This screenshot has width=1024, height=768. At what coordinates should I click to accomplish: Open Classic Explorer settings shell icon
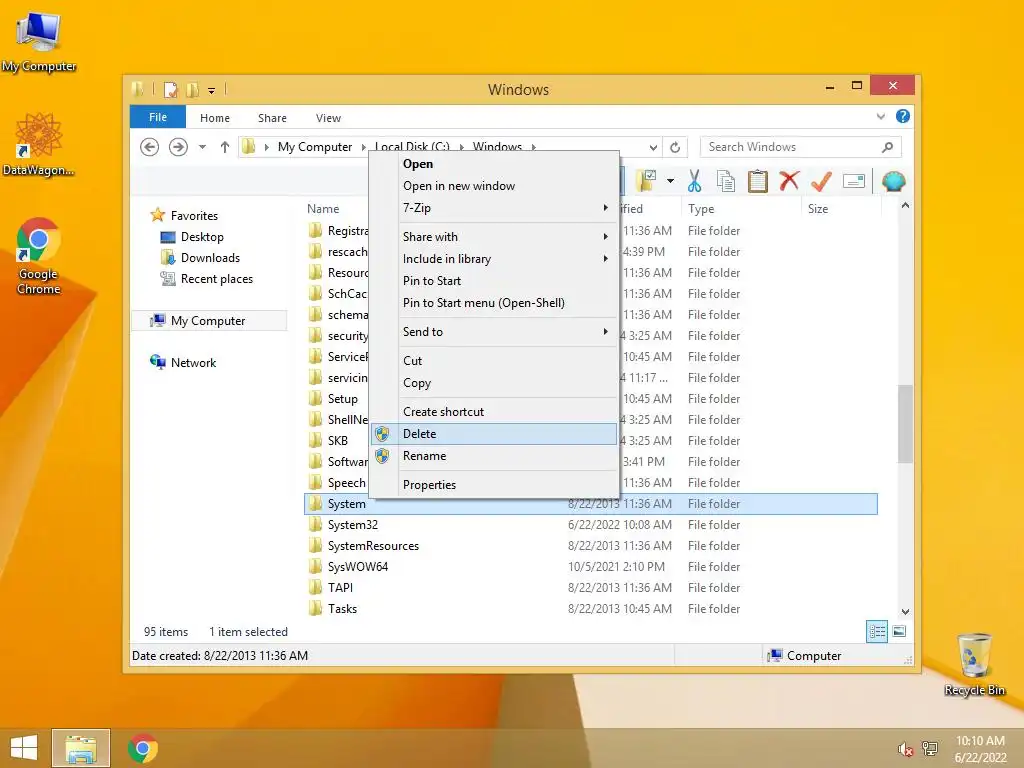point(893,181)
